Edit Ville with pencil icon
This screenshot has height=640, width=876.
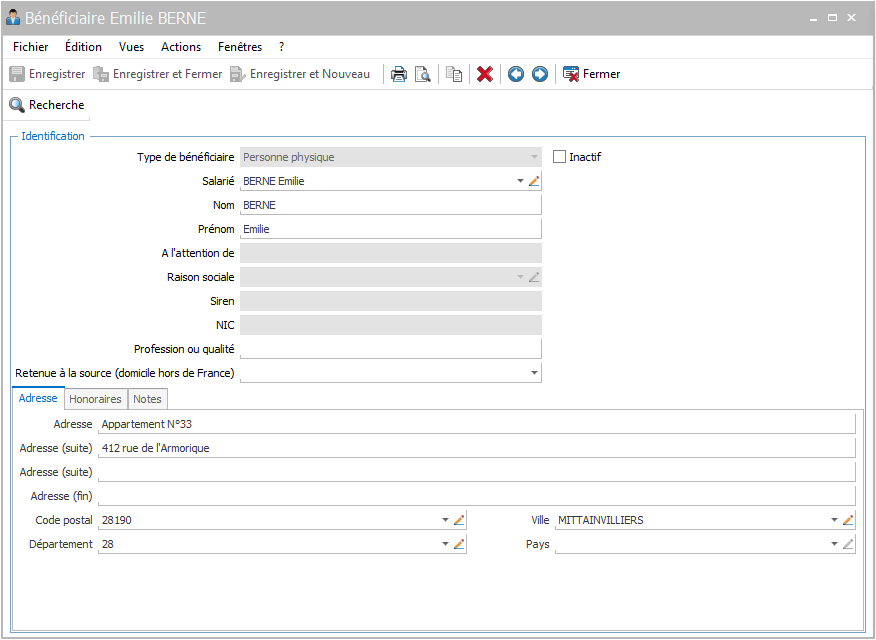848,520
